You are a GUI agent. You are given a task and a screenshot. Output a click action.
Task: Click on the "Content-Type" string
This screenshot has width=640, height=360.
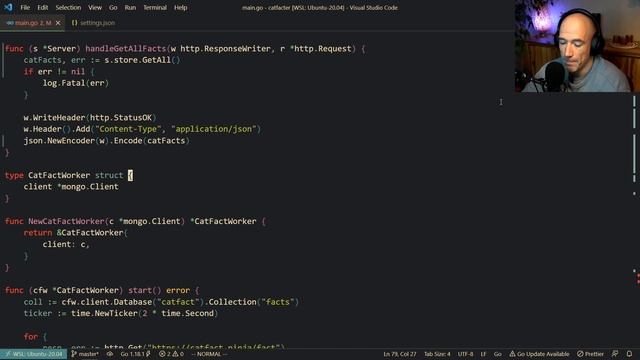(128, 129)
